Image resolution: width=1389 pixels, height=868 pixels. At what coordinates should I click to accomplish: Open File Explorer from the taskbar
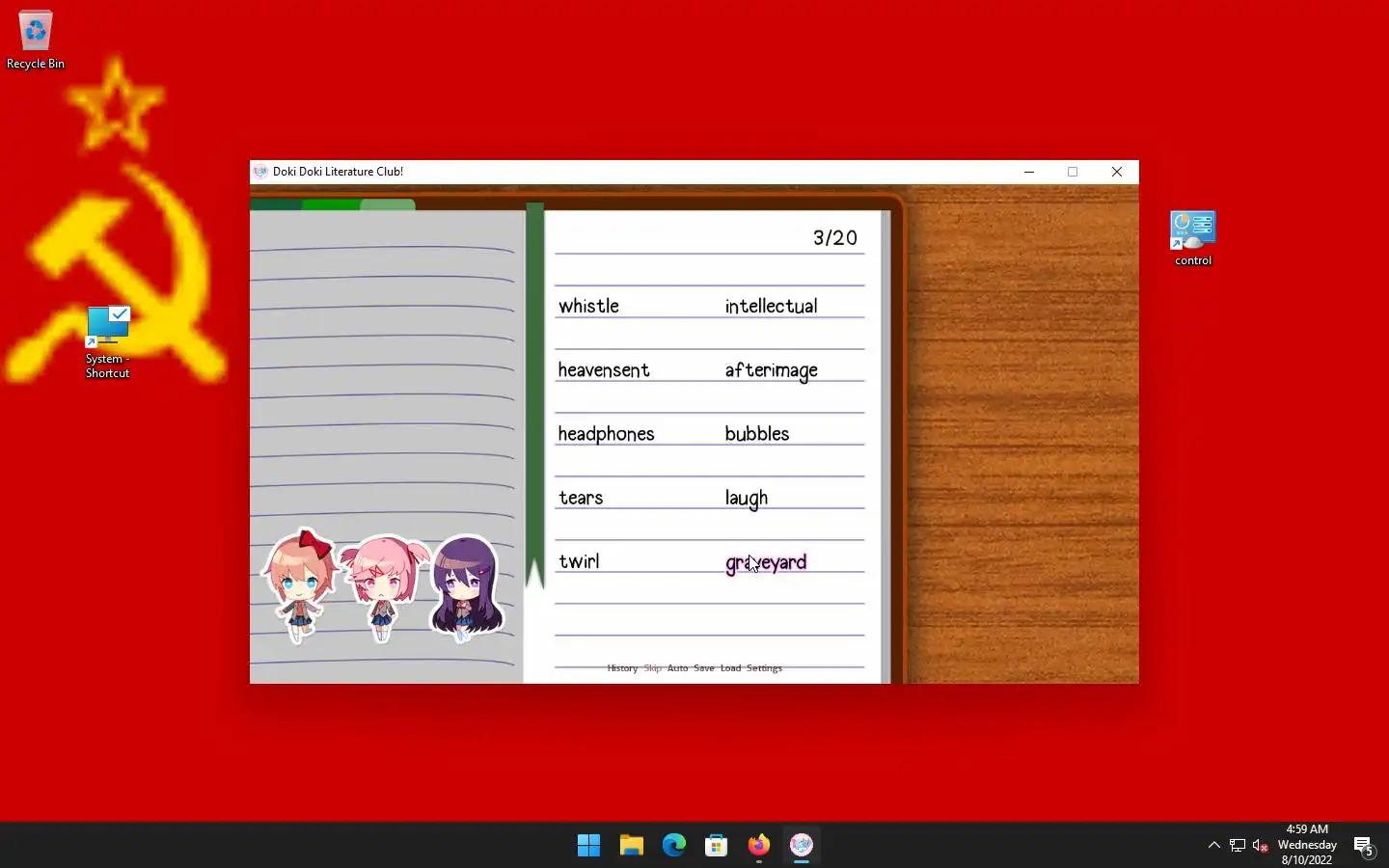tap(631, 846)
